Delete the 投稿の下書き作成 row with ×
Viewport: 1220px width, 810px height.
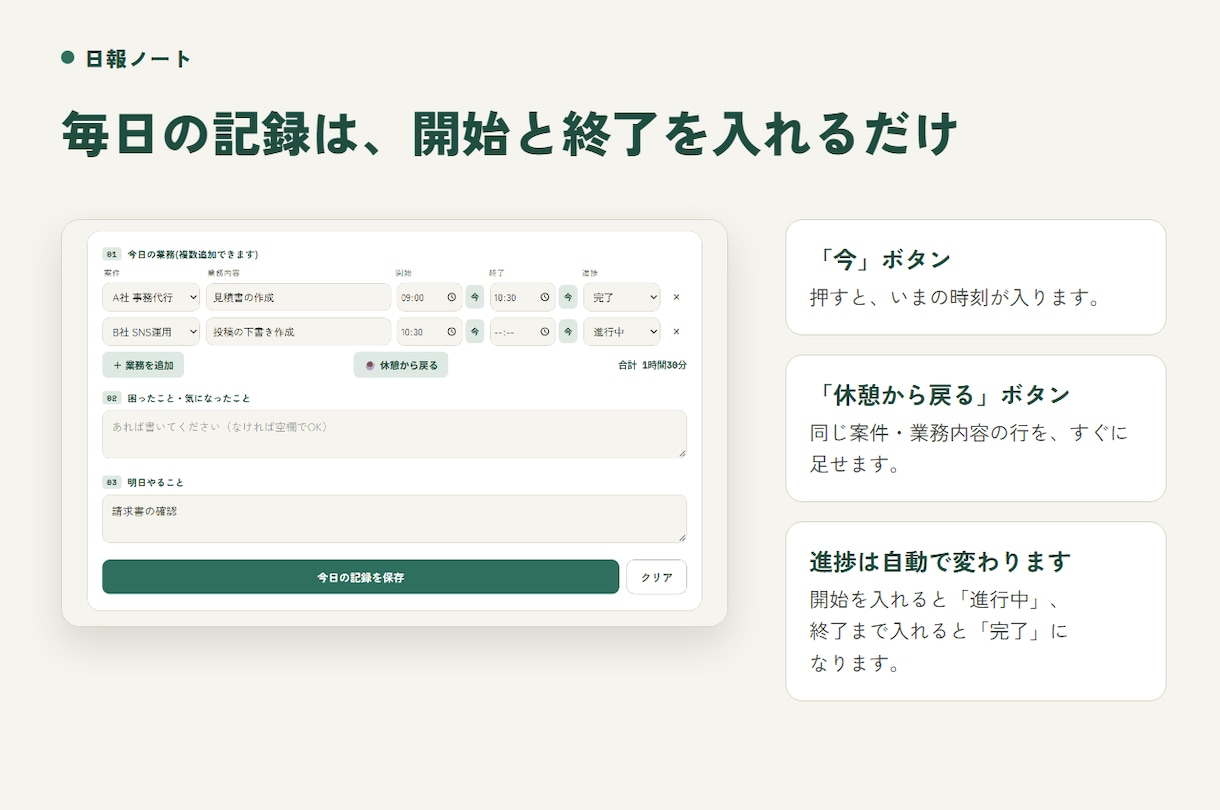(x=676, y=332)
